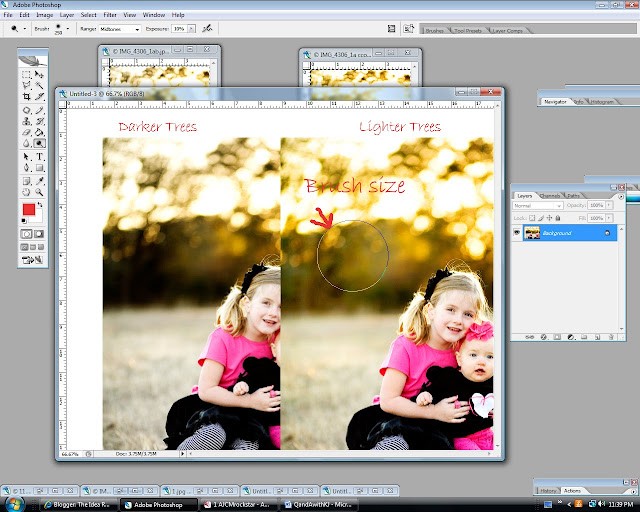Select the Crop tool
640x512 pixels.
click(x=27, y=97)
